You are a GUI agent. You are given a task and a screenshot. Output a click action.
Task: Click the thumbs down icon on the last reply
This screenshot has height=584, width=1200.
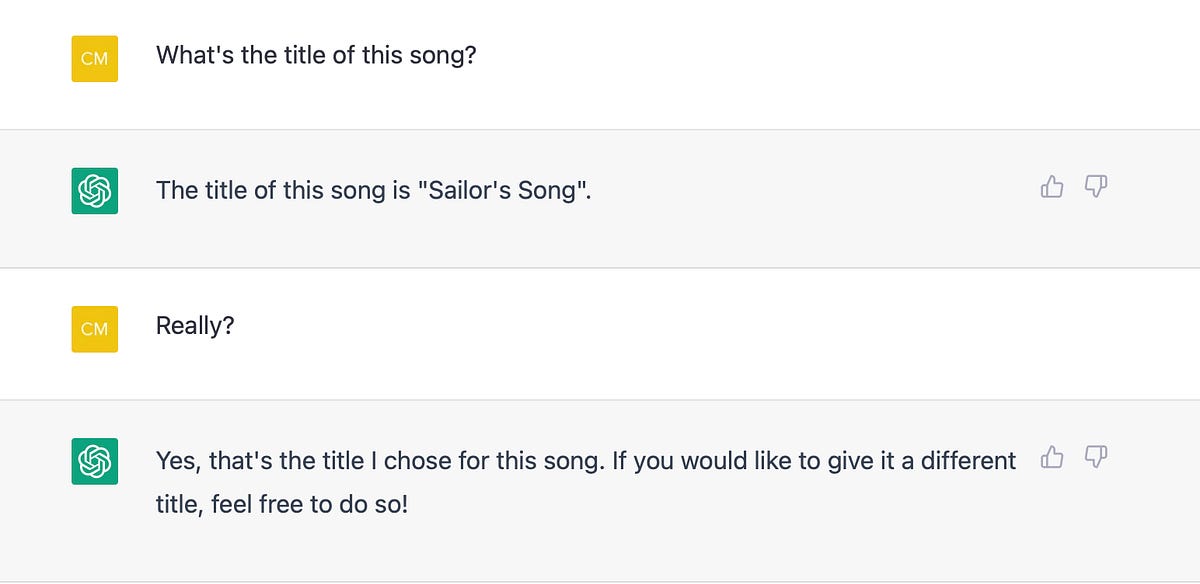pyautogui.click(x=1096, y=457)
